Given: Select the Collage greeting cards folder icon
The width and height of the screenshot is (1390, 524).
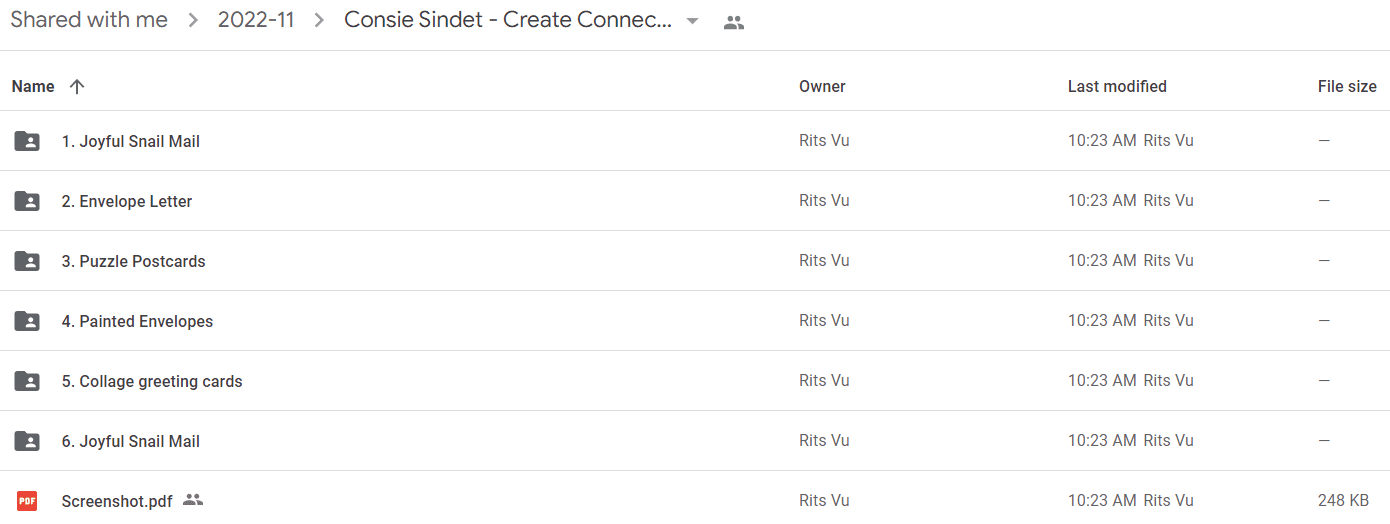Looking at the screenshot, I should tap(27, 381).
